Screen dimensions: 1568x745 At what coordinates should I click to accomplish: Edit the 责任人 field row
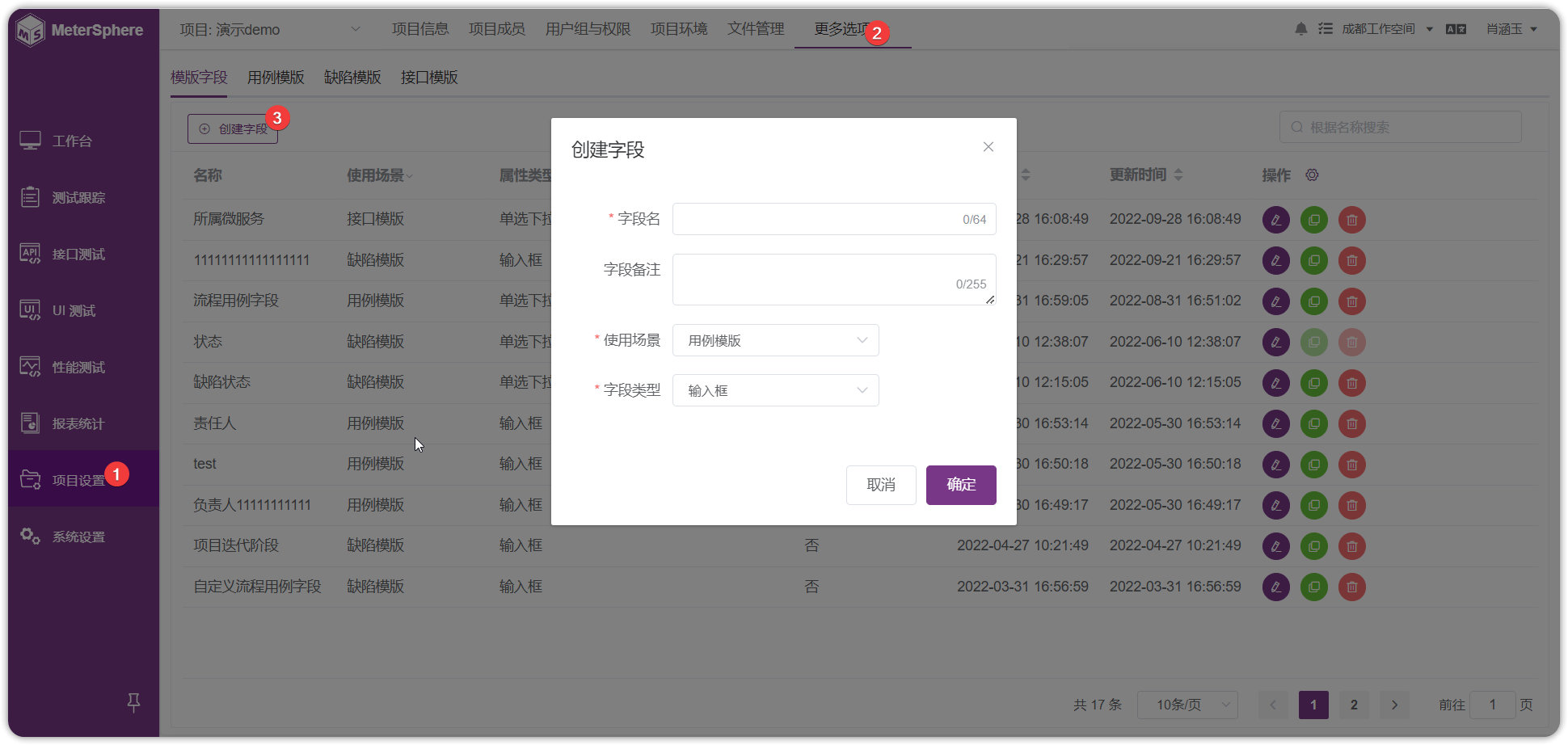[1276, 423]
